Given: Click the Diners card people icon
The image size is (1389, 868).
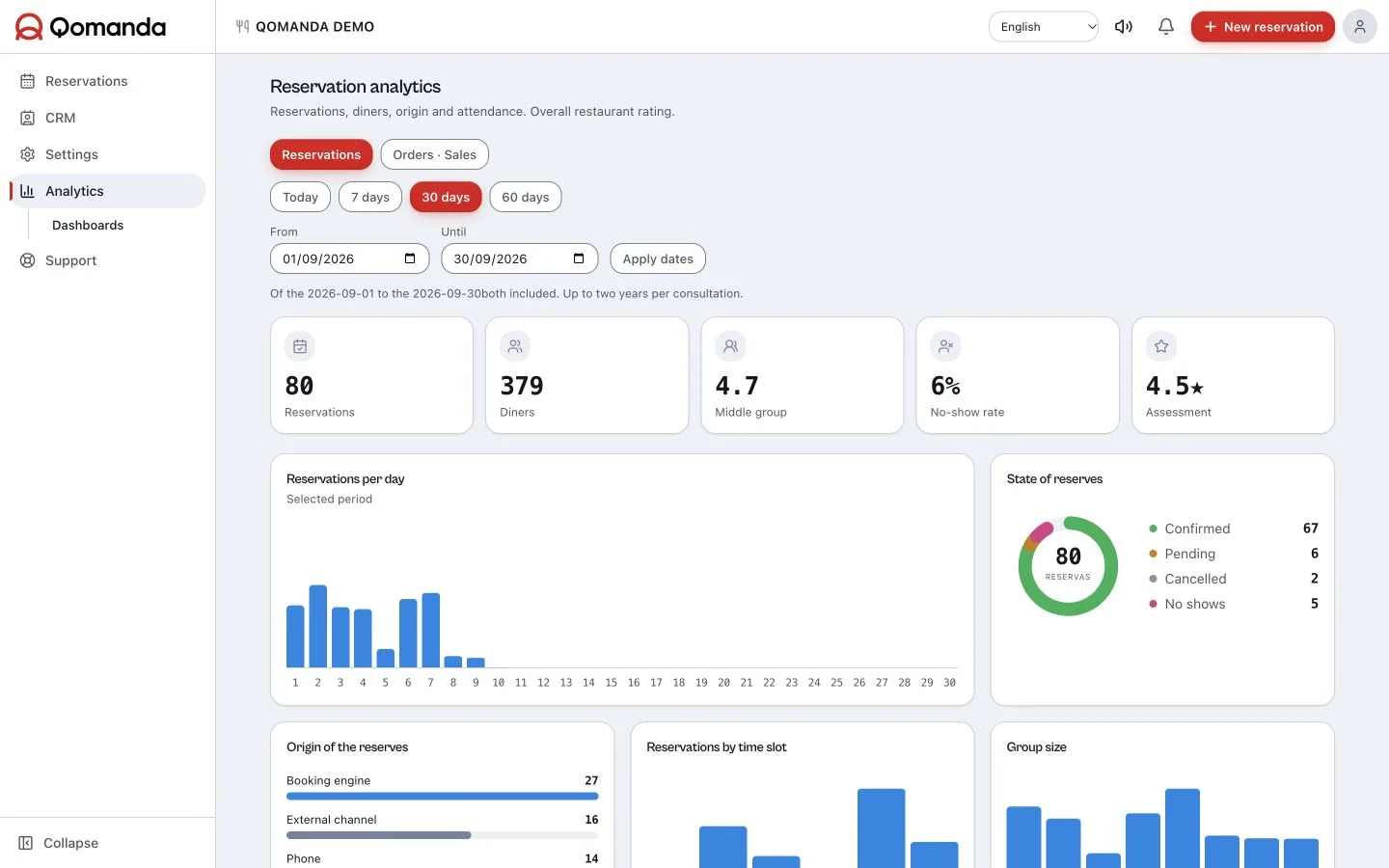Looking at the screenshot, I should [x=515, y=346].
